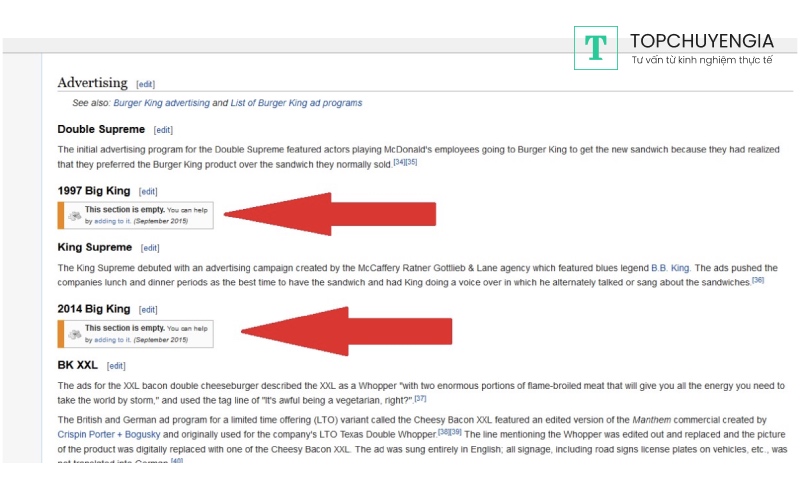Open the Burger King advertising article link
The image size is (800, 500).
[161, 103]
